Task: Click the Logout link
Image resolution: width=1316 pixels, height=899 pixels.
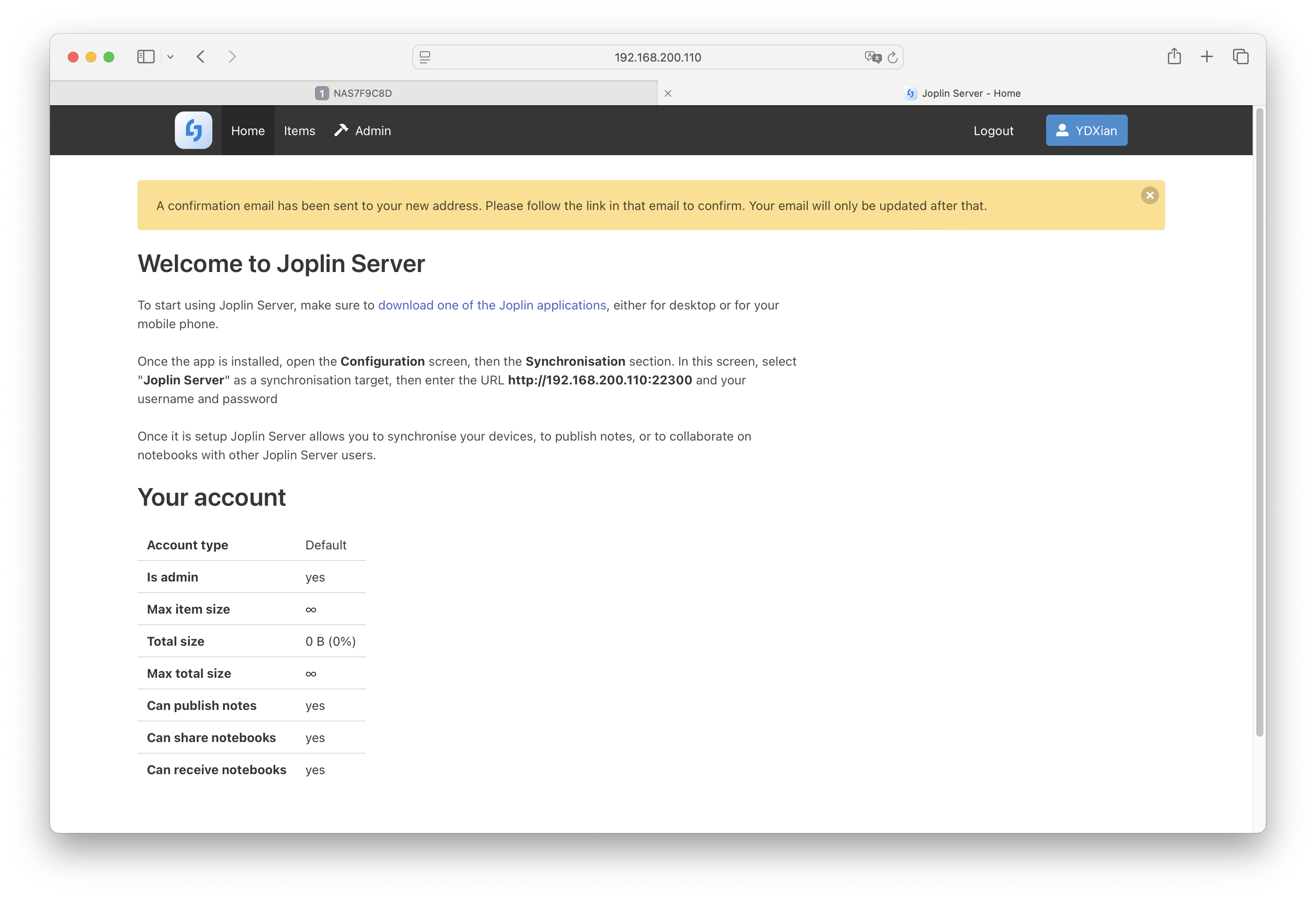Action: pos(993,130)
